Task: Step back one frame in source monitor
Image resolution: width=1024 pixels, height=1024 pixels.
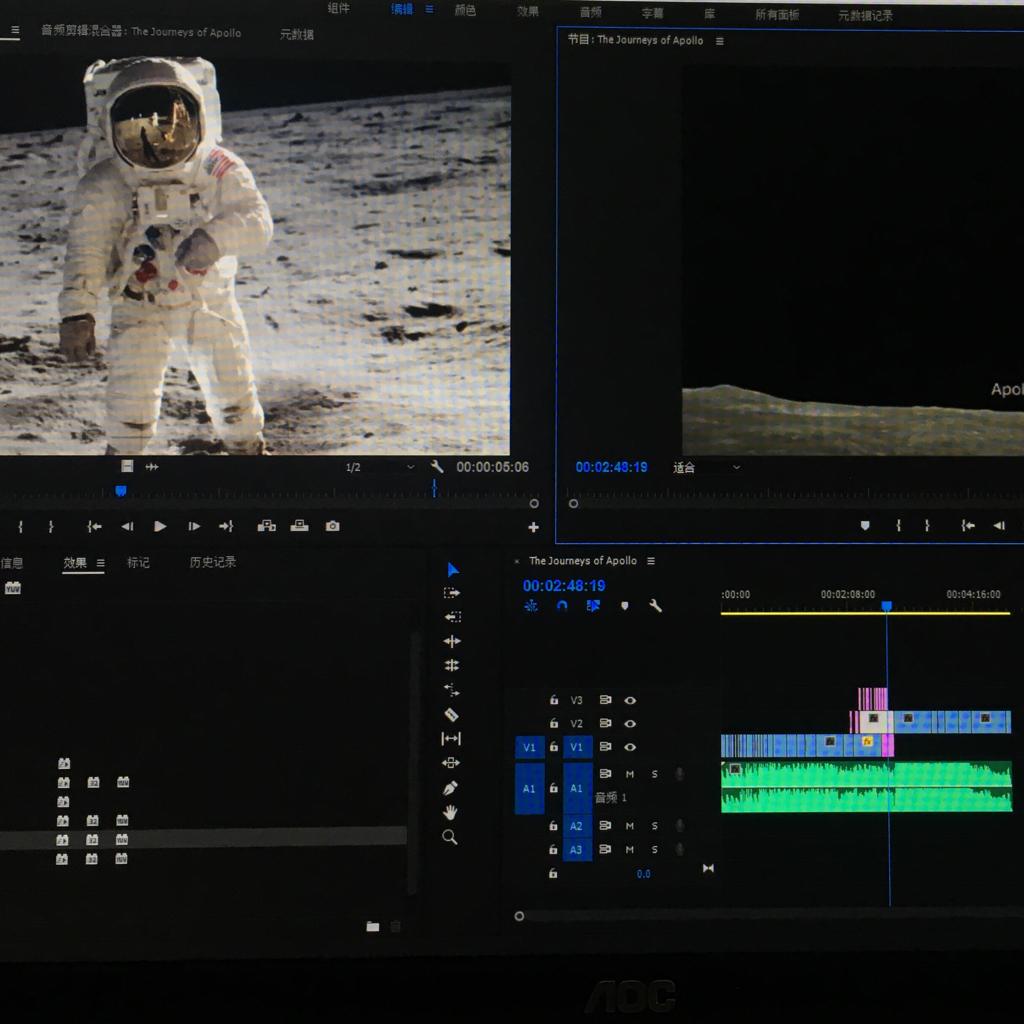Action: click(x=127, y=526)
